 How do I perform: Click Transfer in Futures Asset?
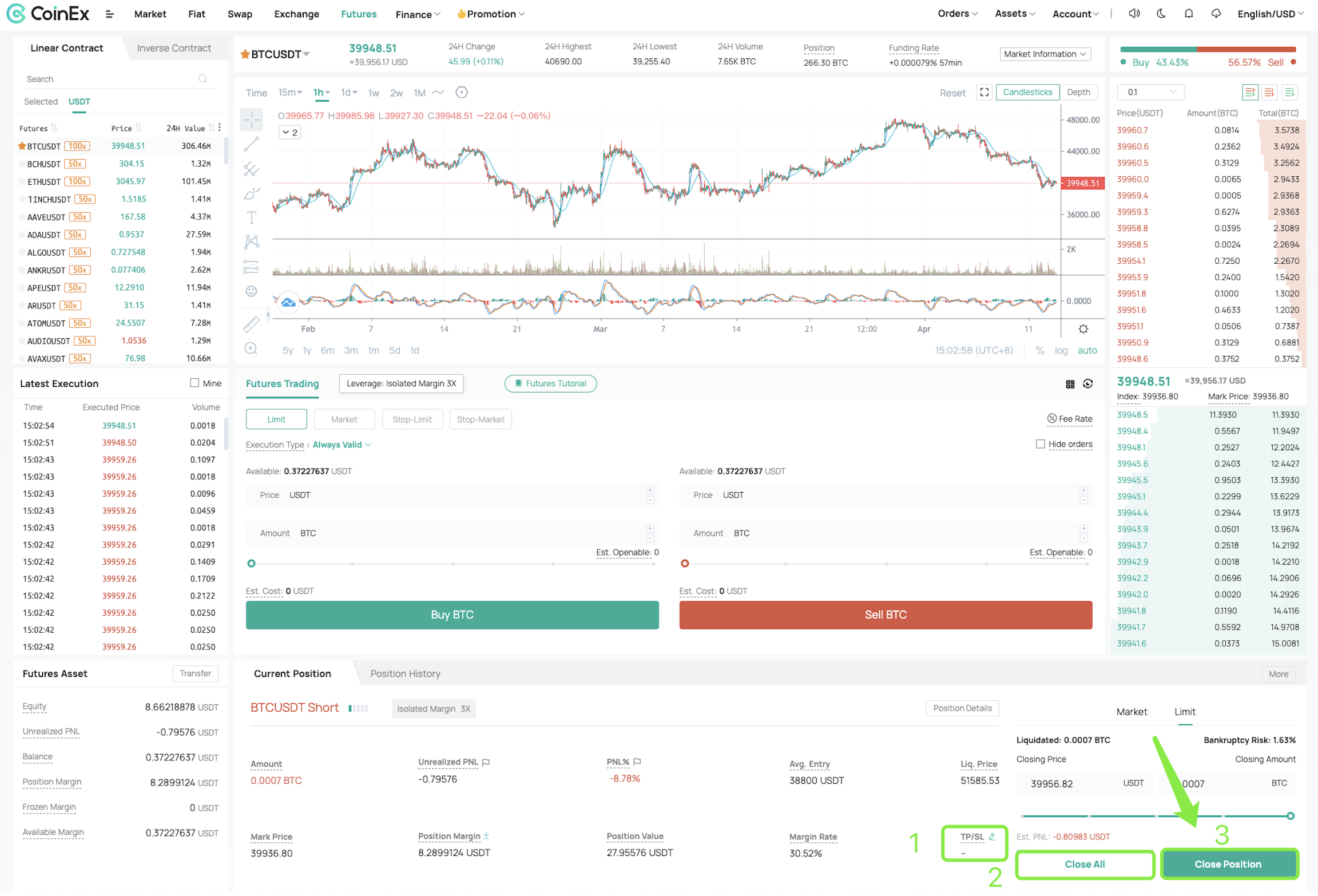pyautogui.click(x=195, y=674)
